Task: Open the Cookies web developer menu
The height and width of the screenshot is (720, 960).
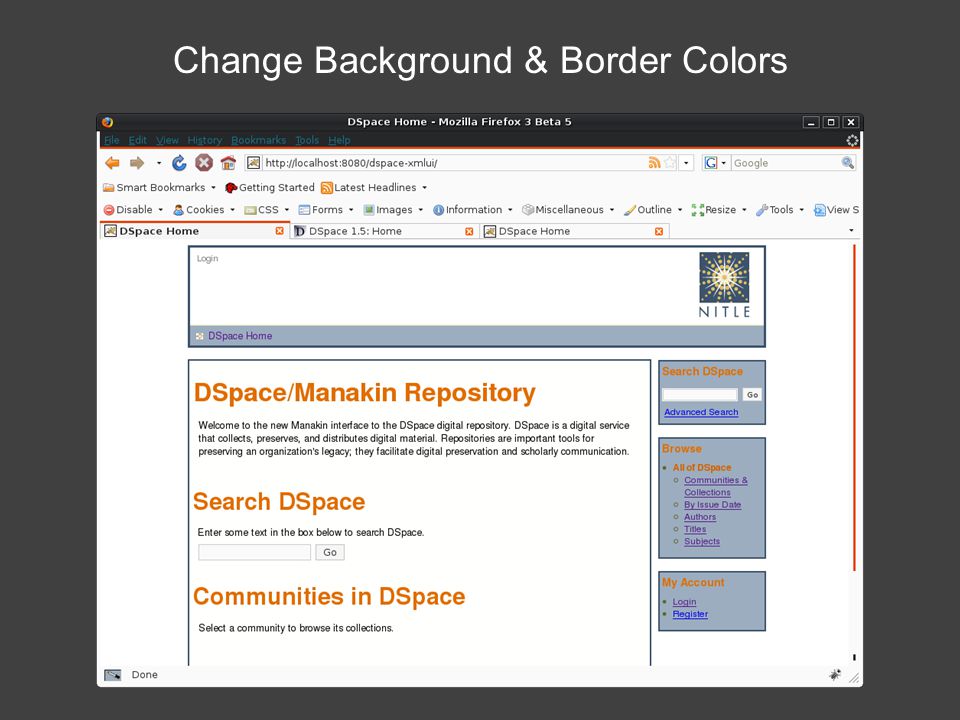Action: [204, 209]
